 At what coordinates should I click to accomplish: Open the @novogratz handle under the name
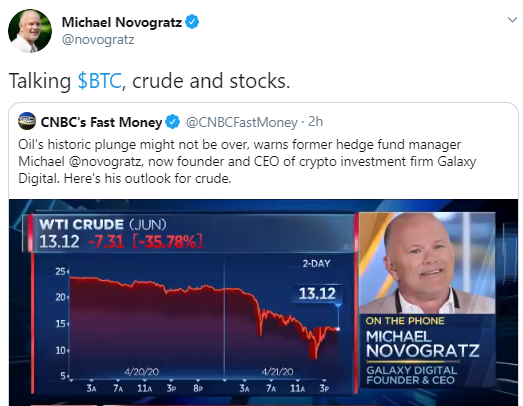click(x=98, y=40)
